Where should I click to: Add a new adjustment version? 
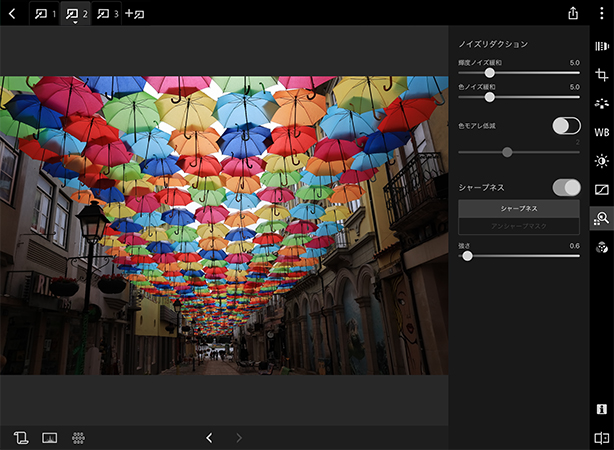click(x=134, y=13)
